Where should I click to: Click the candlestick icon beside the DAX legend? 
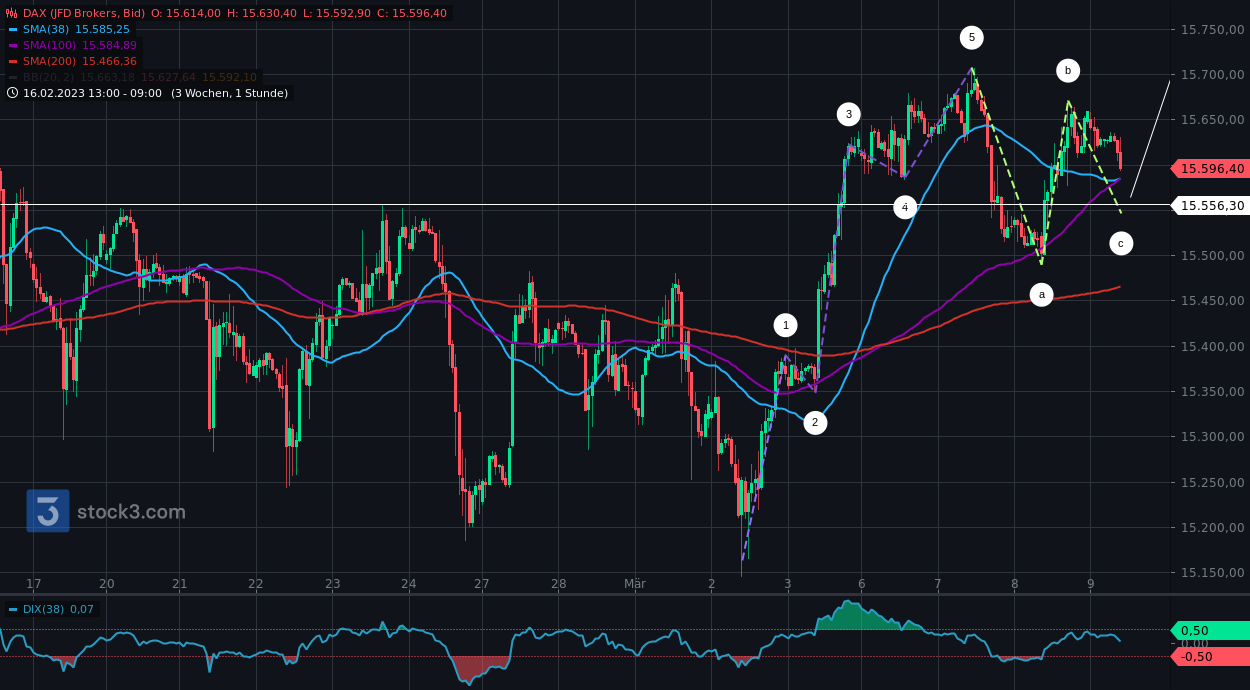coord(11,12)
